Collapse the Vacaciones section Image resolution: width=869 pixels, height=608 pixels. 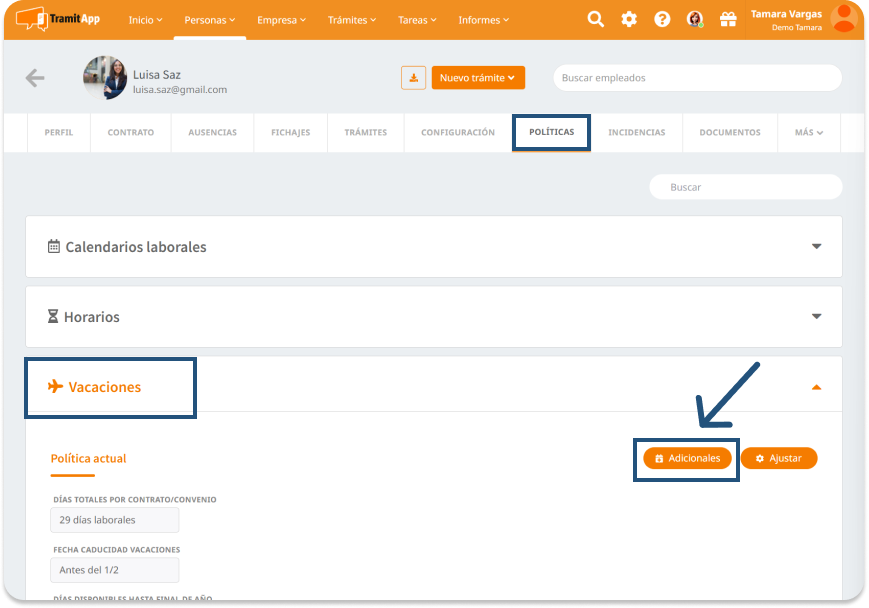[816, 387]
